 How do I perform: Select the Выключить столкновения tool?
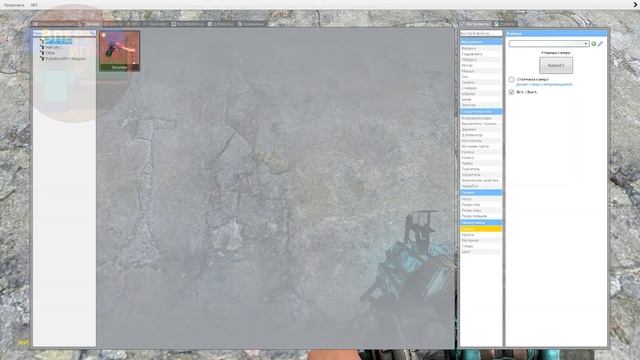click(481, 124)
